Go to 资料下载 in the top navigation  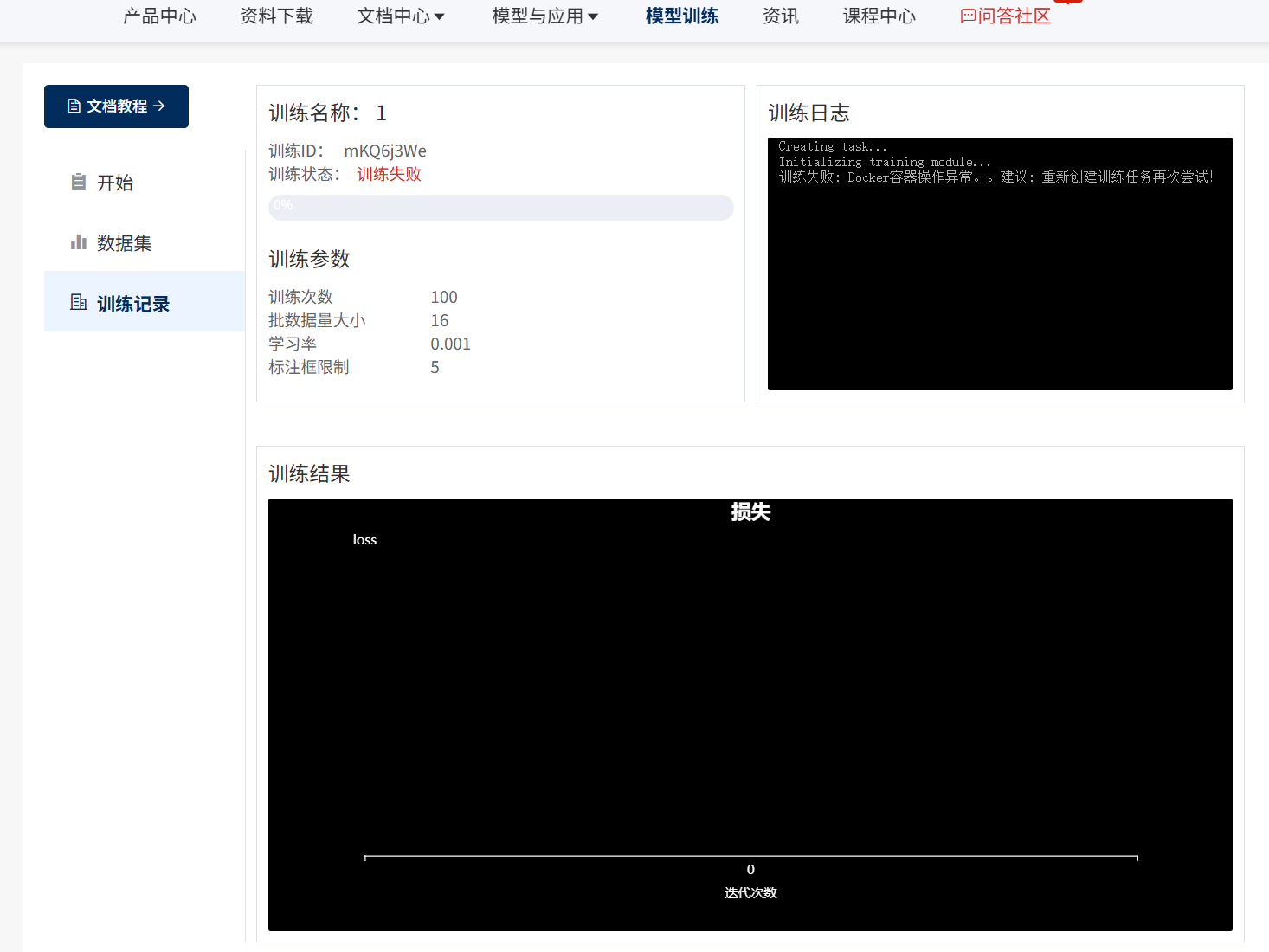[276, 16]
